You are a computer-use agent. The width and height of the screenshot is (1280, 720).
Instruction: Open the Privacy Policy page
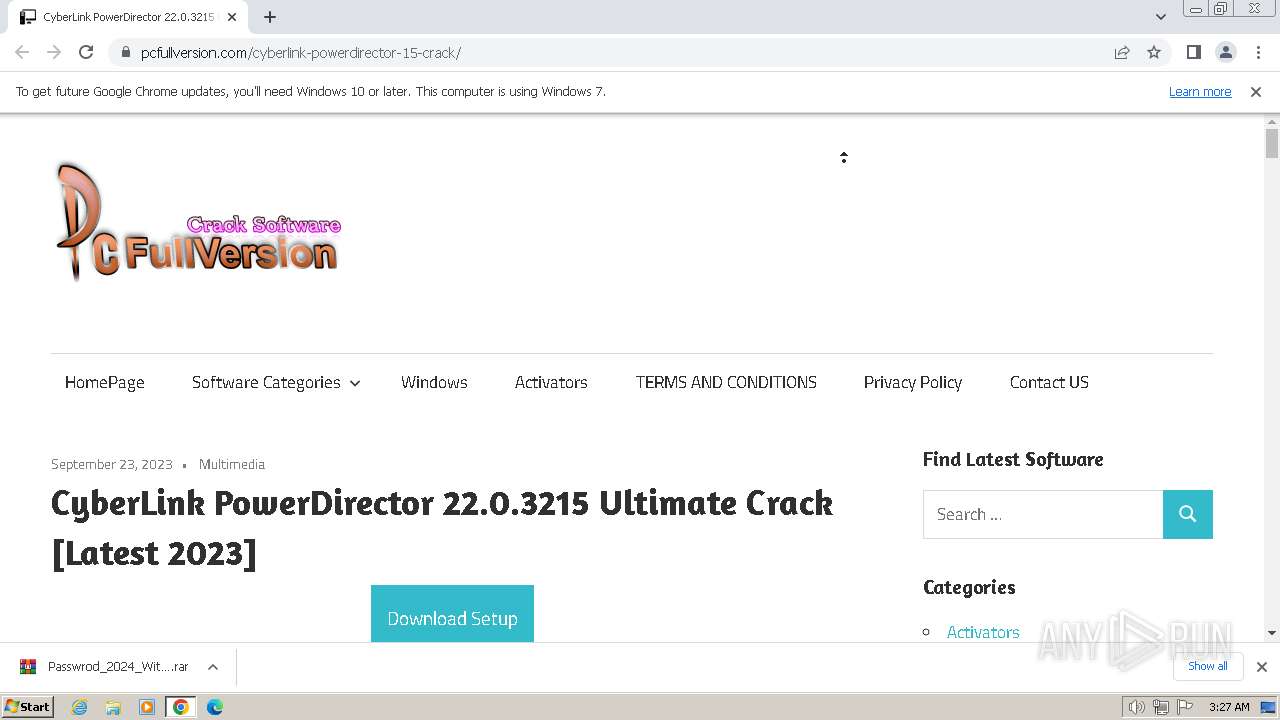[x=913, y=382]
